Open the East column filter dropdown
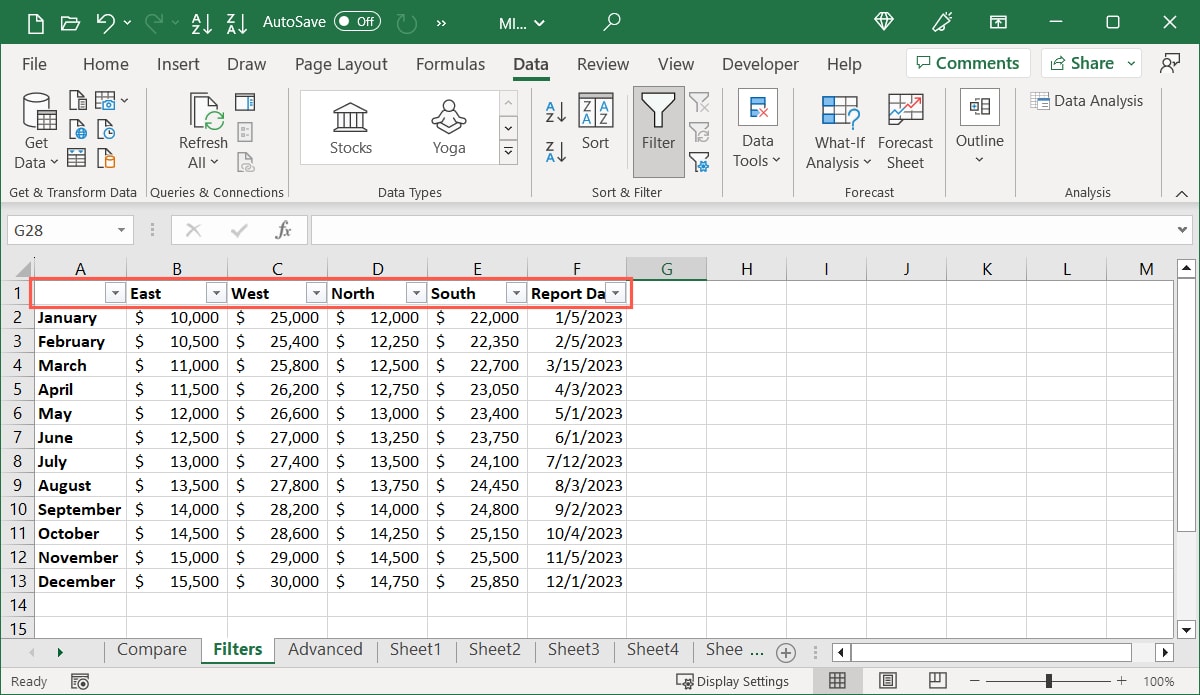This screenshot has width=1200, height=695. (x=215, y=293)
